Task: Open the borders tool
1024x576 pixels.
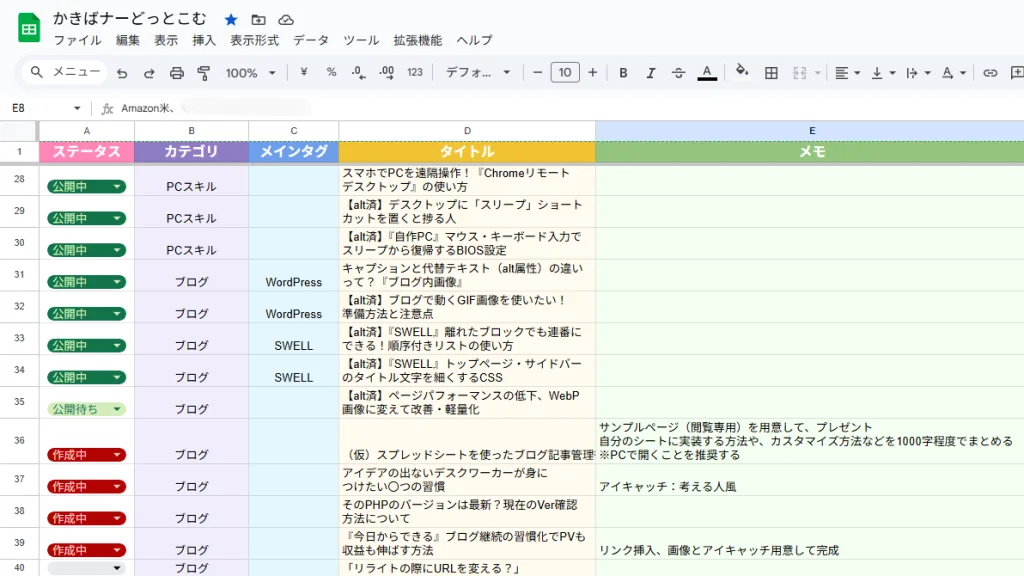Action: tap(770, 72)
